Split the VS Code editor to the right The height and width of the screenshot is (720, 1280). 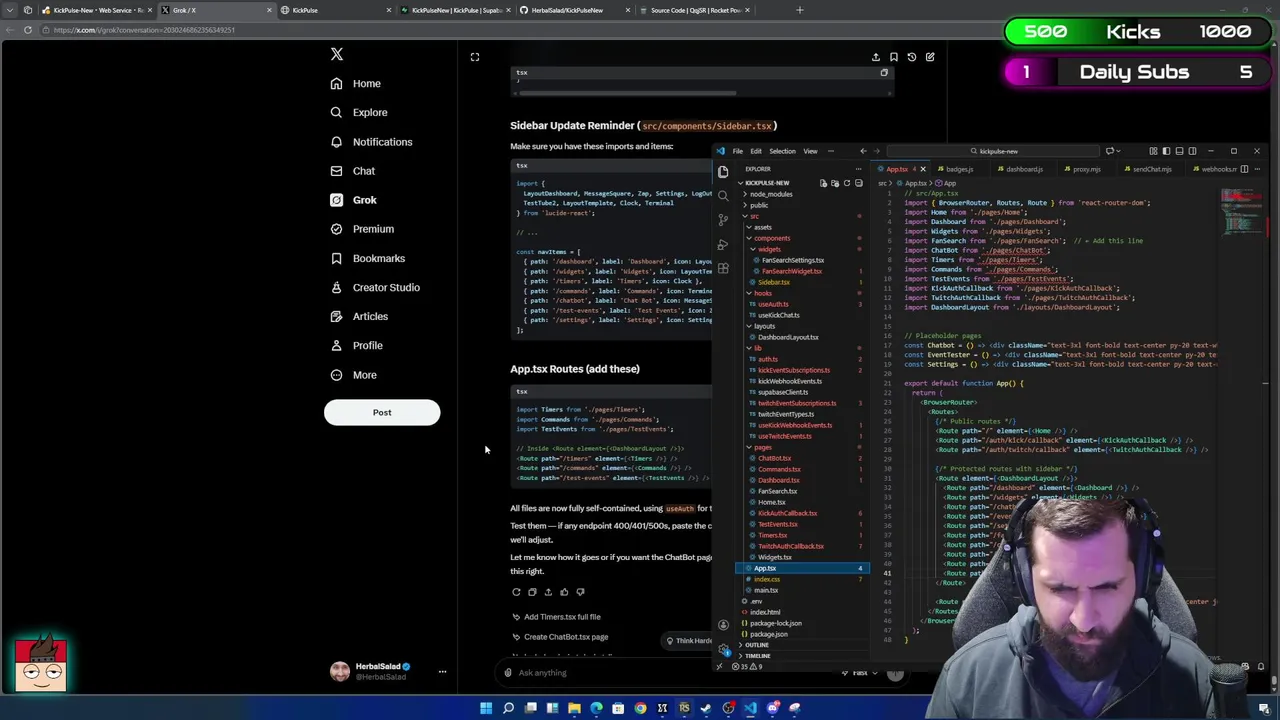coord(1244,169)
